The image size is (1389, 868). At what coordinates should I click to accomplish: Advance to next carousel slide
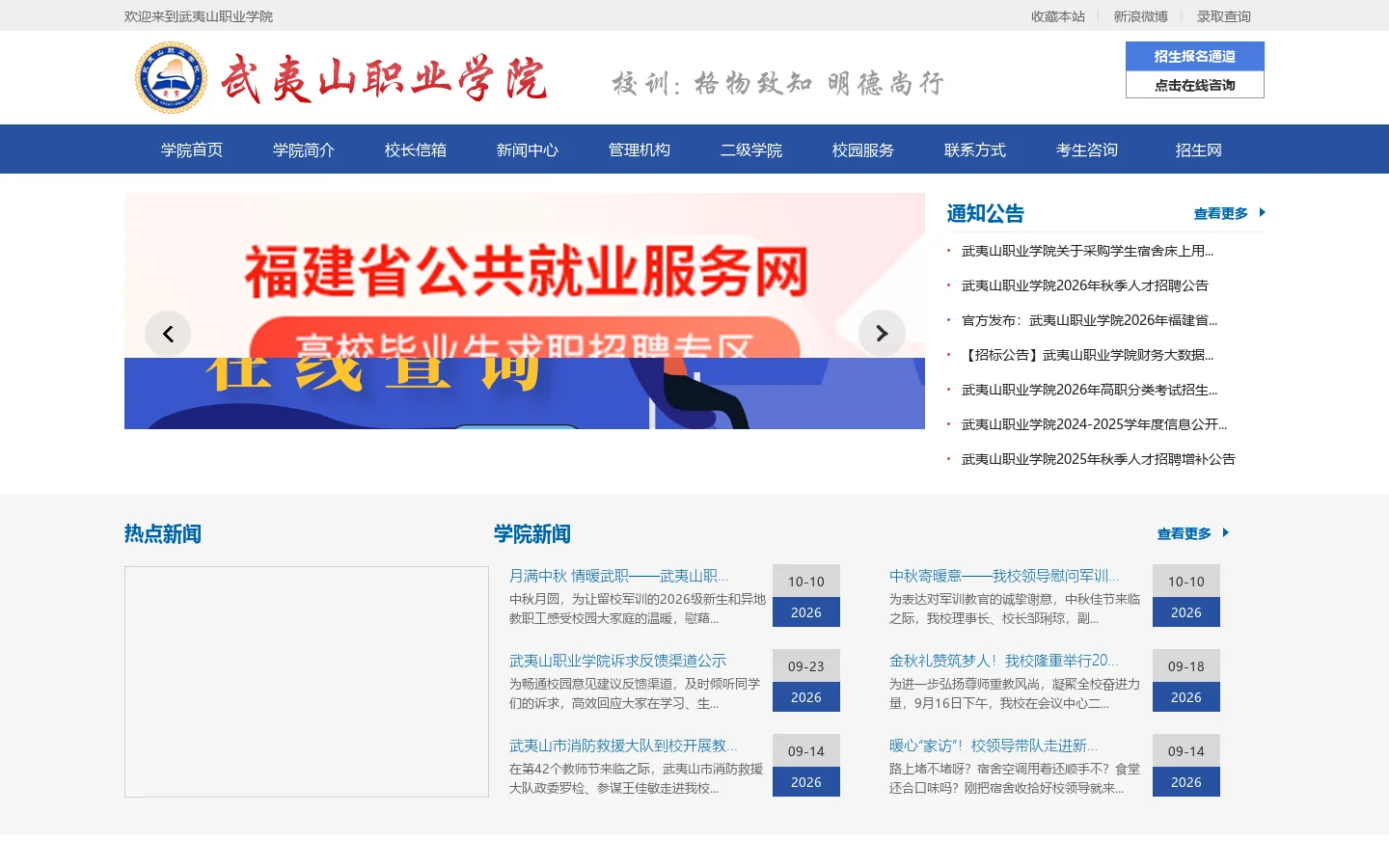[x=882, y=334]
